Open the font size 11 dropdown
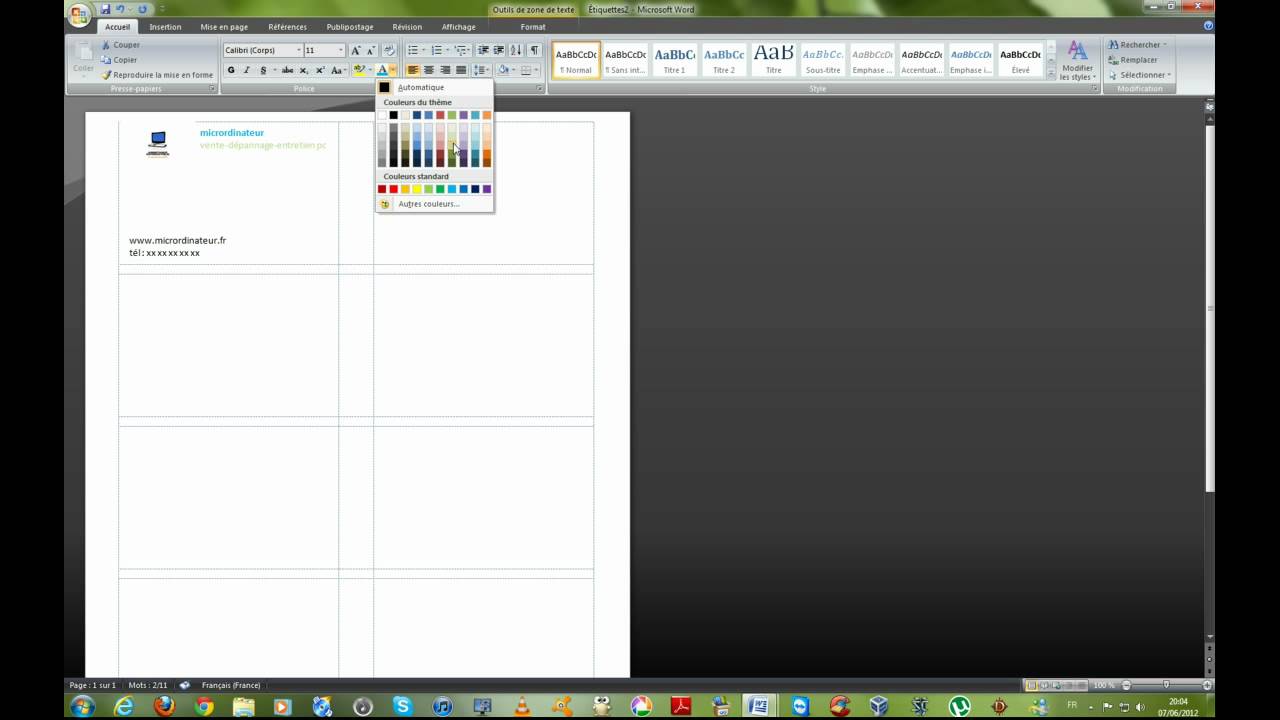1280x720 pixels. click(x=341, y=50)
